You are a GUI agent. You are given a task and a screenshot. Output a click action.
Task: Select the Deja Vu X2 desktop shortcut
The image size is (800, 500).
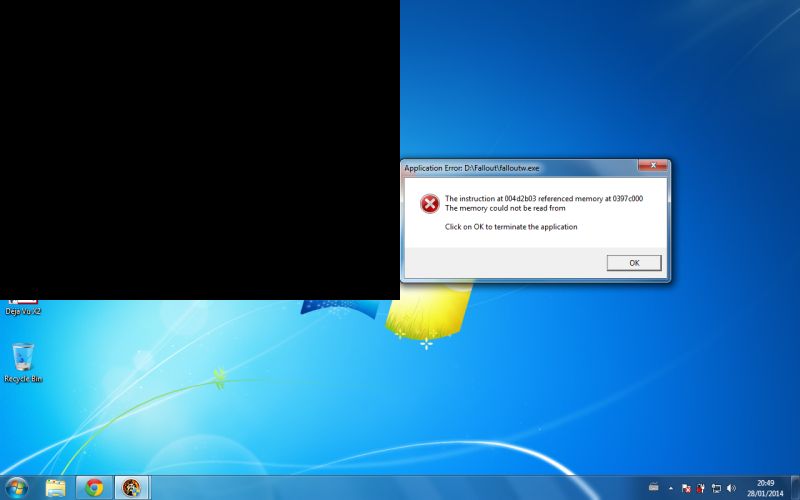point(23,308)
